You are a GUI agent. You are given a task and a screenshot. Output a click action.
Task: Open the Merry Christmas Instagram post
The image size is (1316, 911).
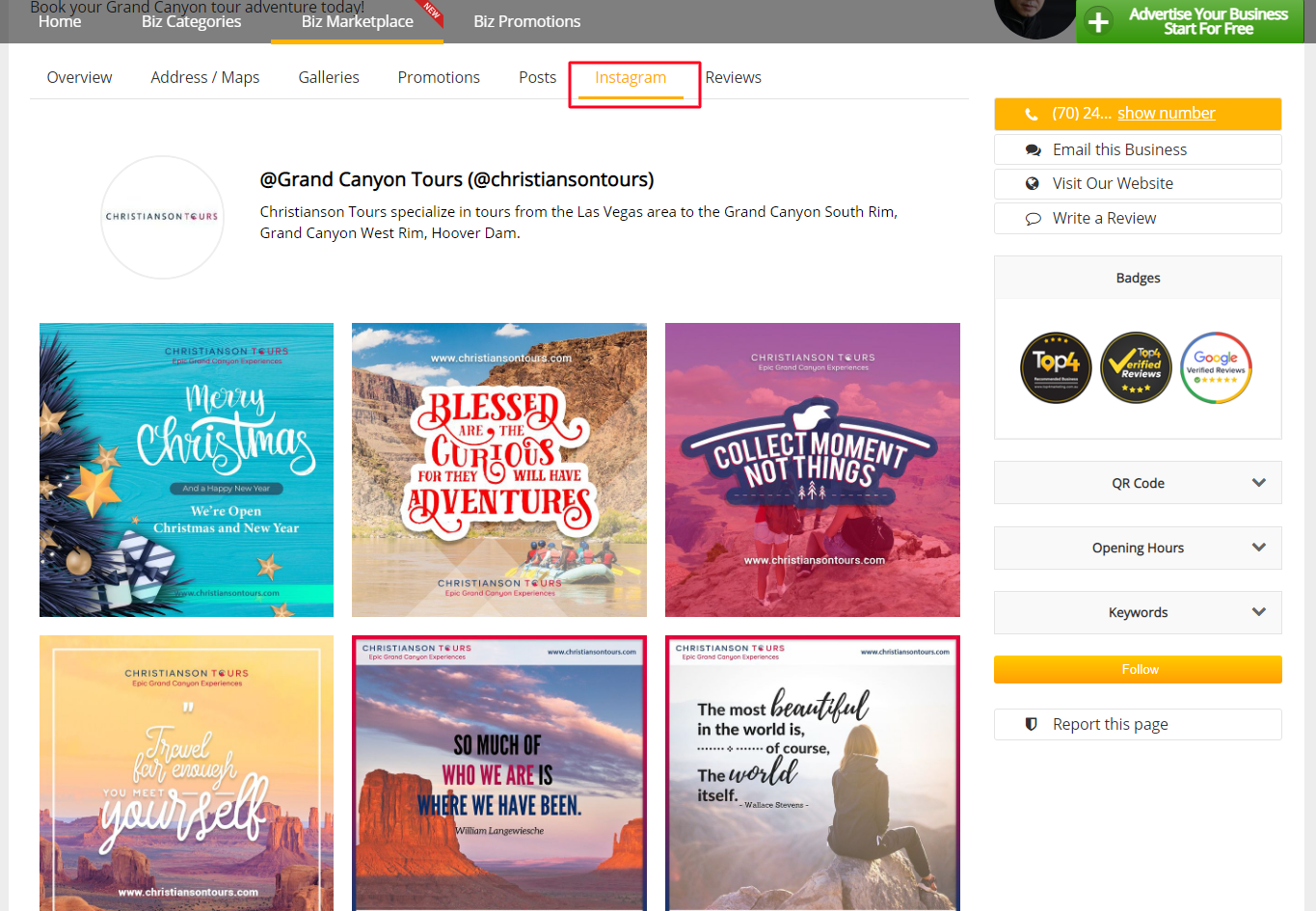[x=186, y=469]
